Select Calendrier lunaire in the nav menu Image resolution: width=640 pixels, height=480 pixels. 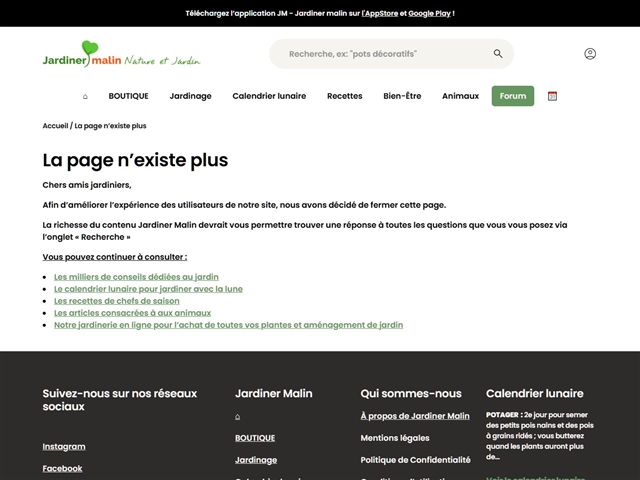pyautogui.click(x=269, y=96)
